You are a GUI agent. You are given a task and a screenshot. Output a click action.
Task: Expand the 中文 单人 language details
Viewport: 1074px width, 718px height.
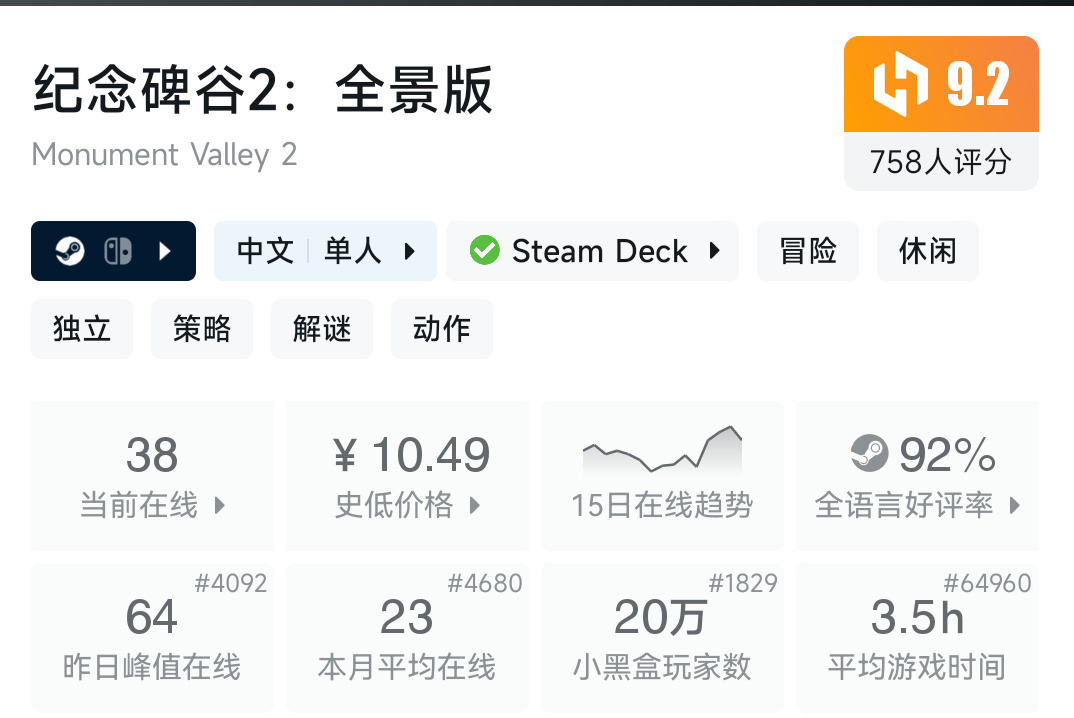coord(409,251)
